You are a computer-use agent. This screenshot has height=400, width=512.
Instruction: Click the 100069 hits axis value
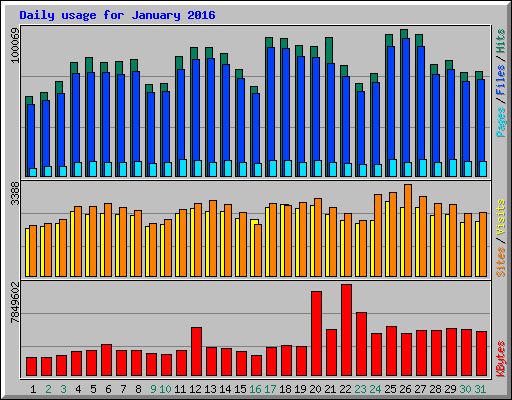15,45
